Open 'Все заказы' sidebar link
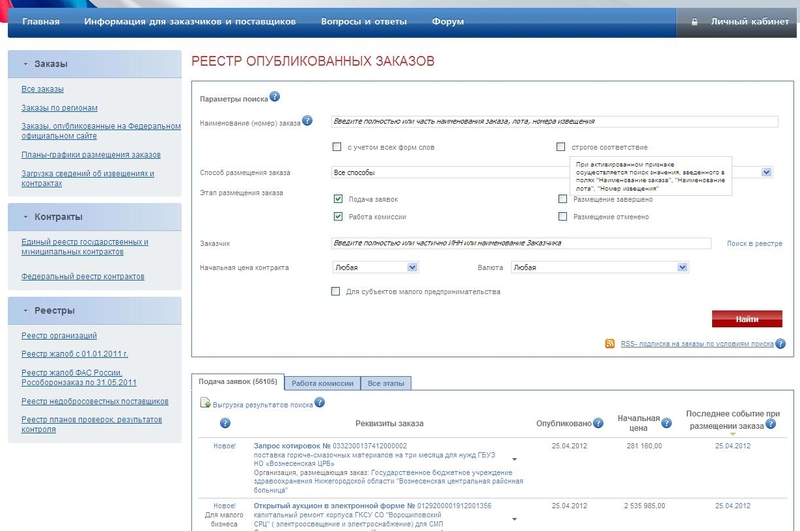 tap(42, 89)
